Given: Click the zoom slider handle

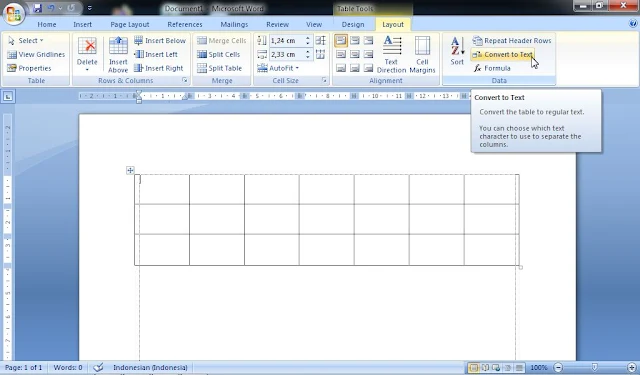Looking at the screenshot, I should pyautogui.click(x=595, y=368).
